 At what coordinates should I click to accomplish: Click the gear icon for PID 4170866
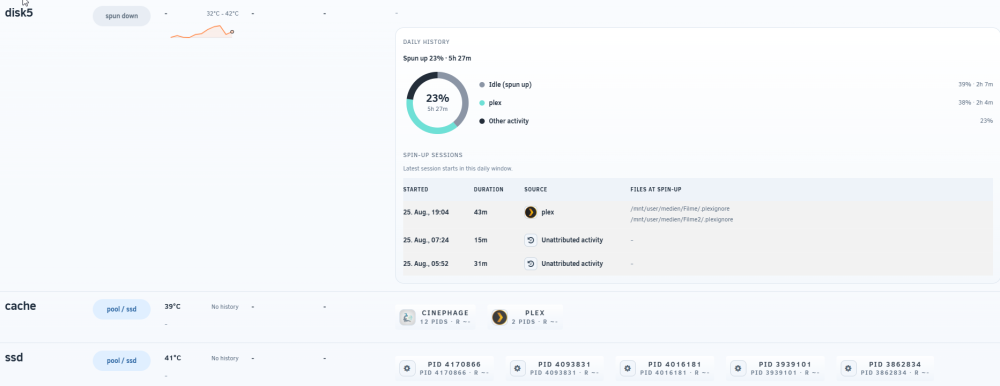[408, 368]
